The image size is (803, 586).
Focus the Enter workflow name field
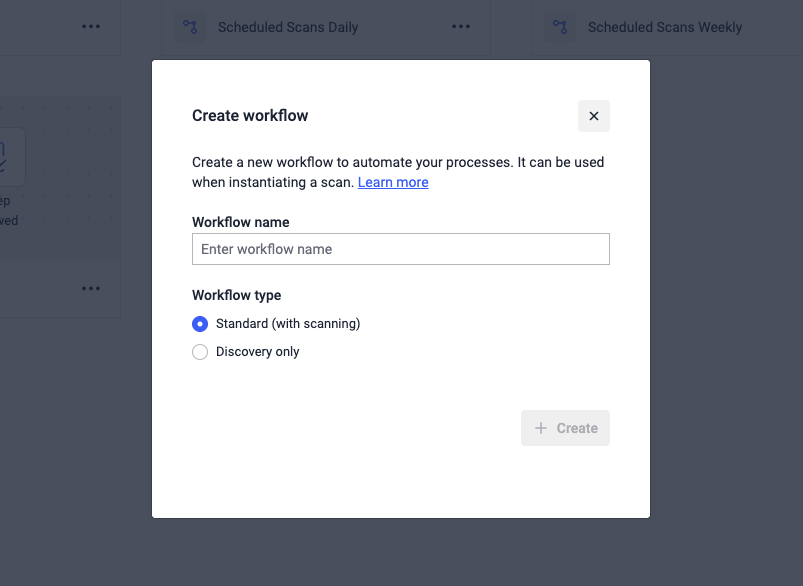400,249
